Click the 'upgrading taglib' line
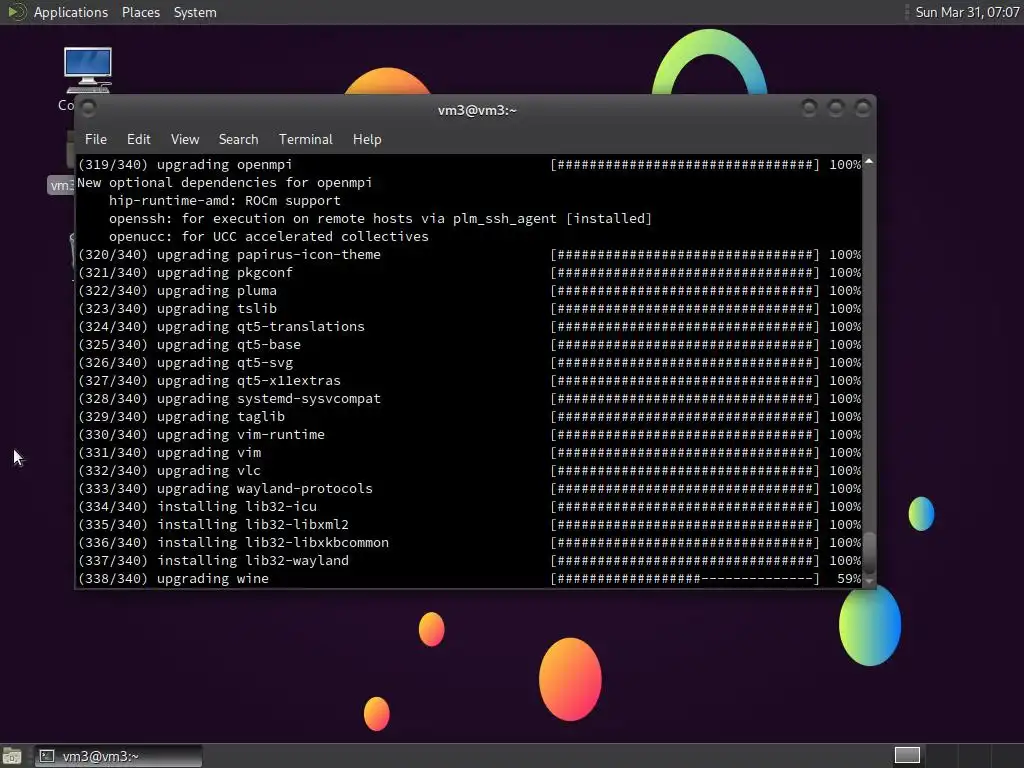This screenshot has height=768, width=1024. (469, 417)
